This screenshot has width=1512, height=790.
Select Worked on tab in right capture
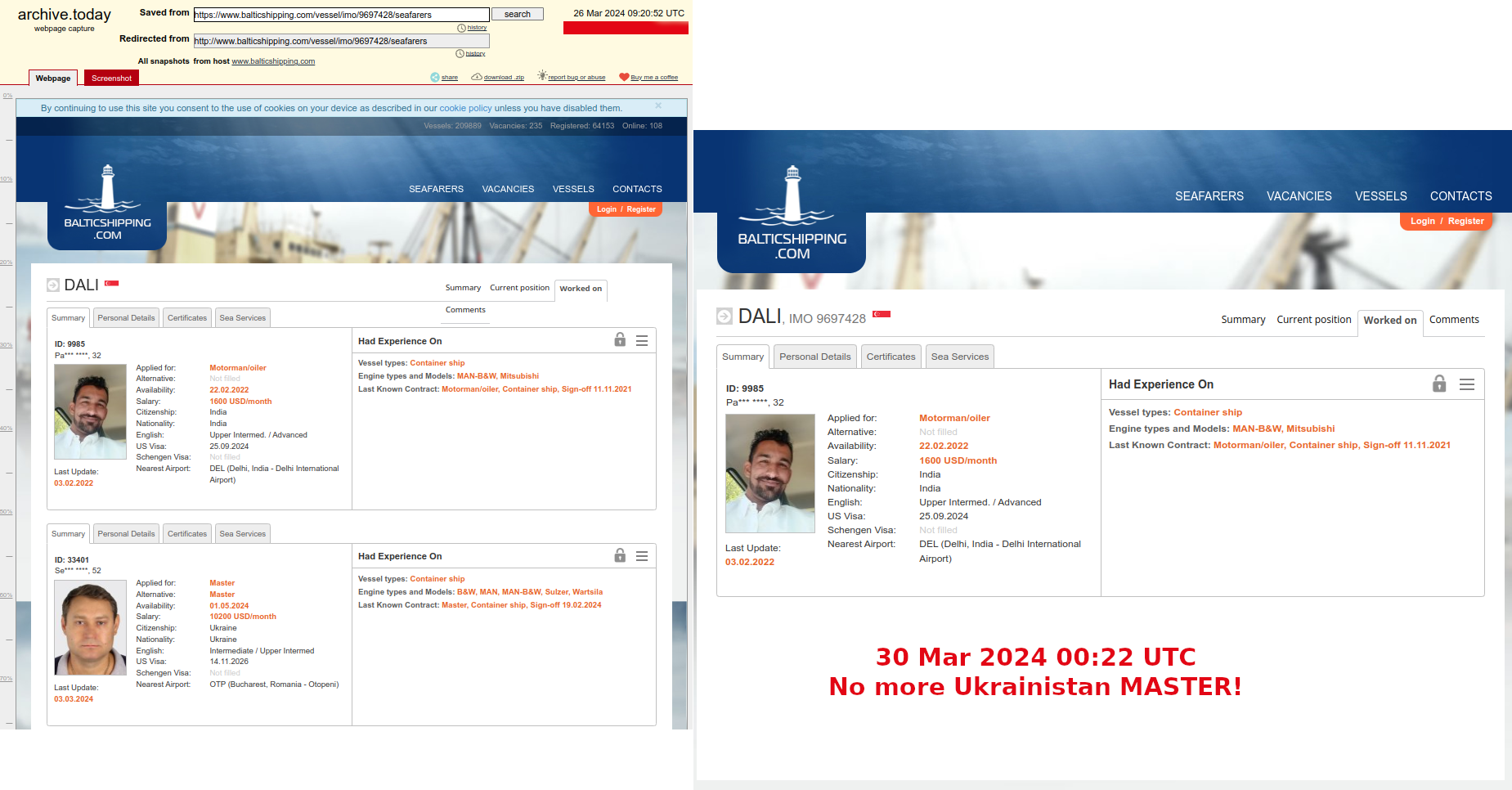tap(1390, 321)
